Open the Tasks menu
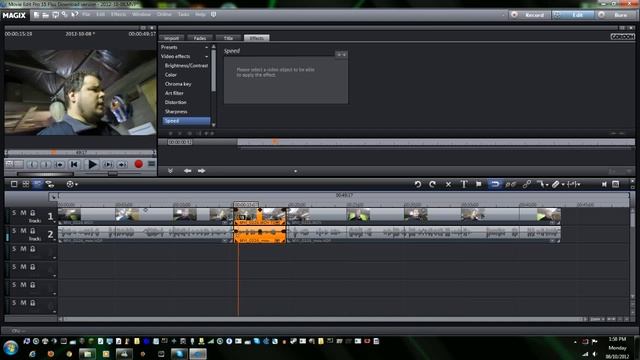 pyautogui.click(x=183, y=14)
